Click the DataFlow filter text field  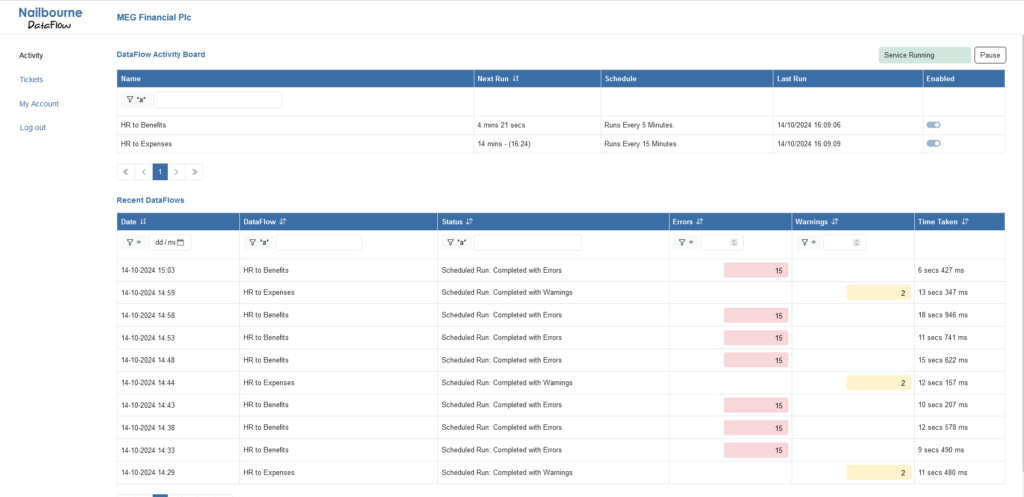click(x=318, y=242)
